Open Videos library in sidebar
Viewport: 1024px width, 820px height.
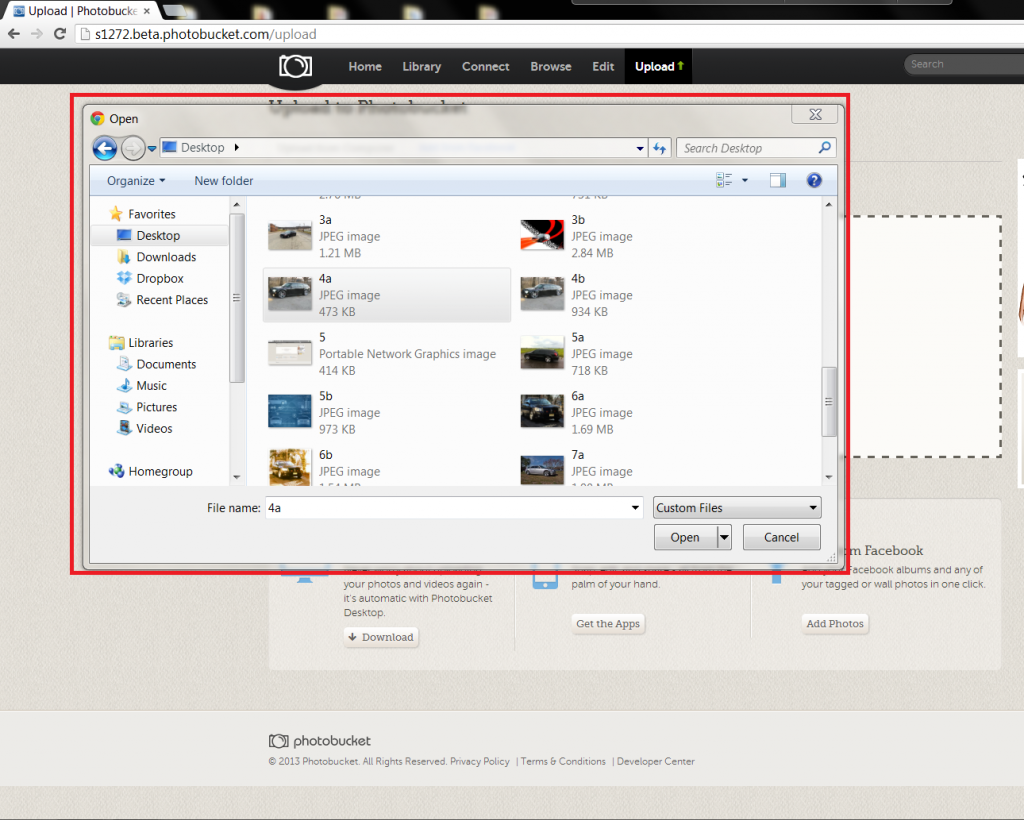(x=154, y=429)
